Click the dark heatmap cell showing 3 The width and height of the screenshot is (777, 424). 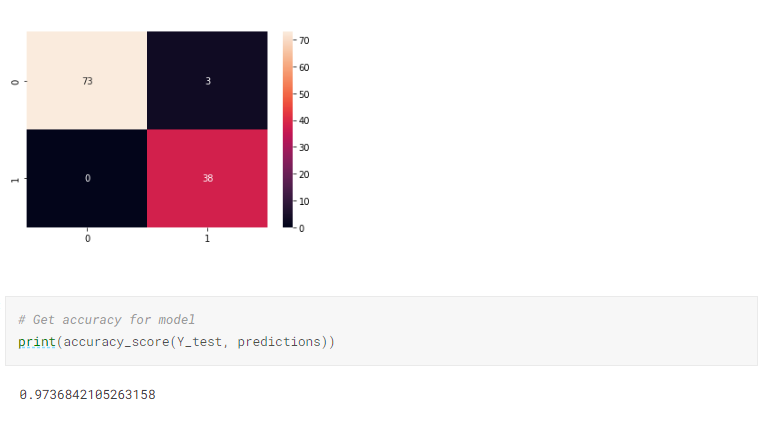pyautogui.click(x=207, y=81)
